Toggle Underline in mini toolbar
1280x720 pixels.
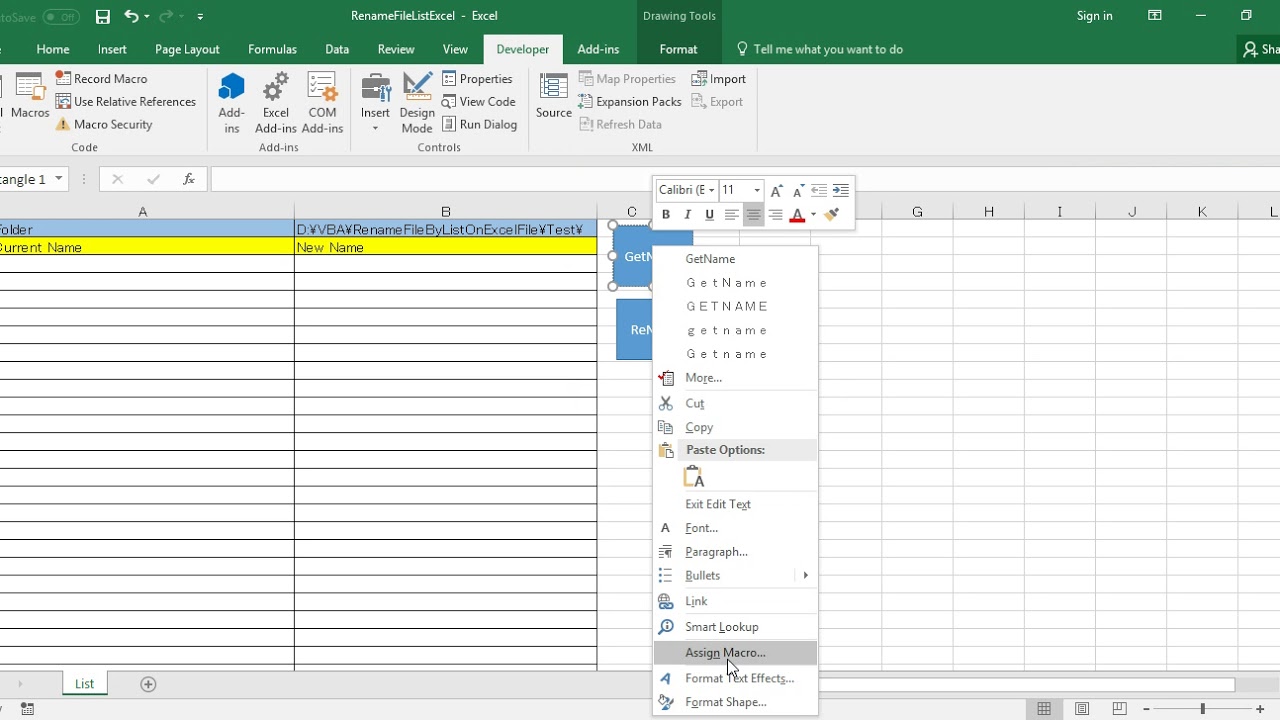click(709, 215)
